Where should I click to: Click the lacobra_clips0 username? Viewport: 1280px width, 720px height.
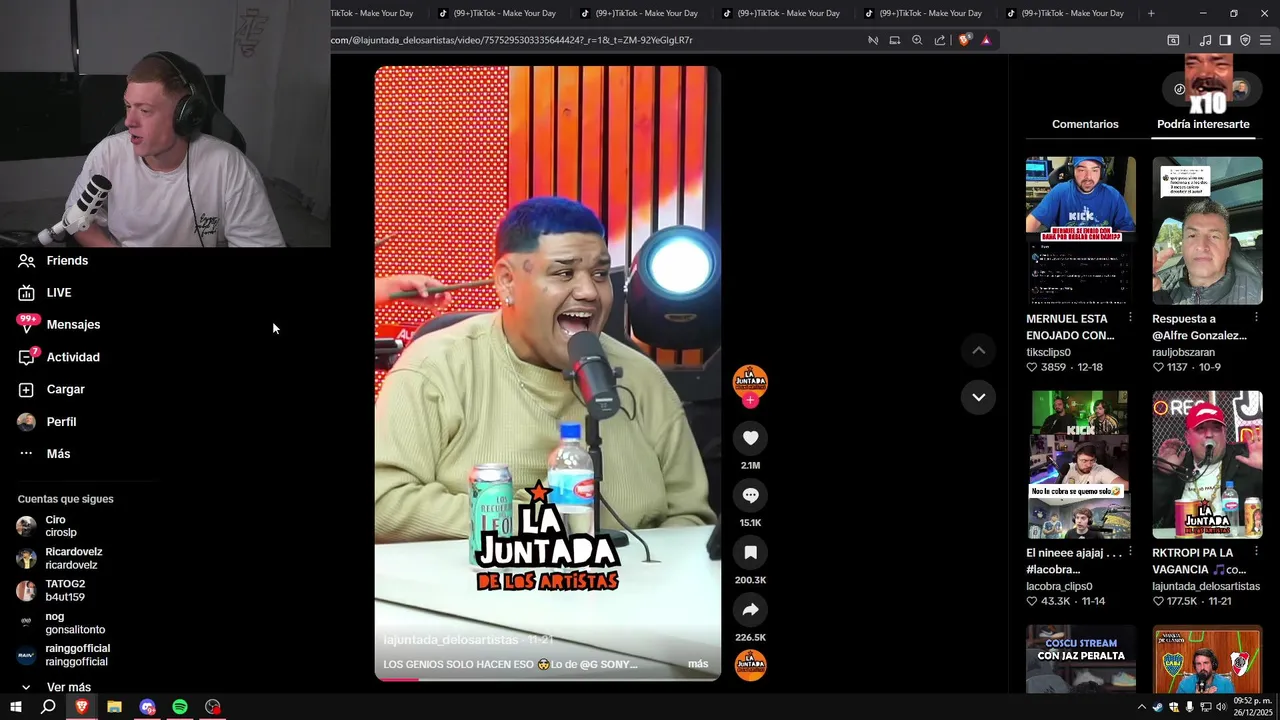[x=1059, y=586]
